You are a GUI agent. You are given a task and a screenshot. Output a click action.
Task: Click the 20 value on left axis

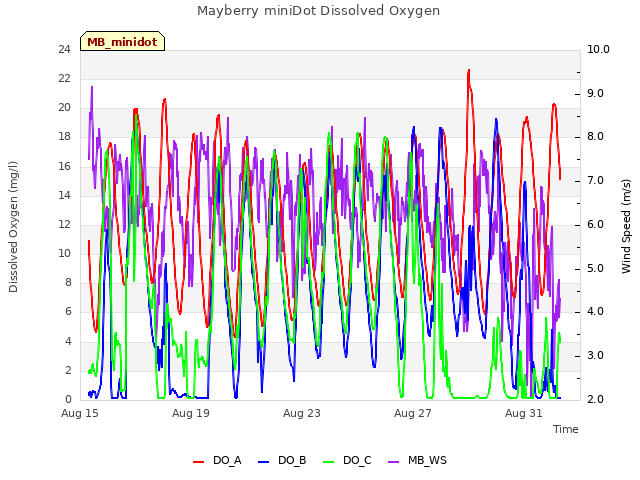tap(64, 108)
